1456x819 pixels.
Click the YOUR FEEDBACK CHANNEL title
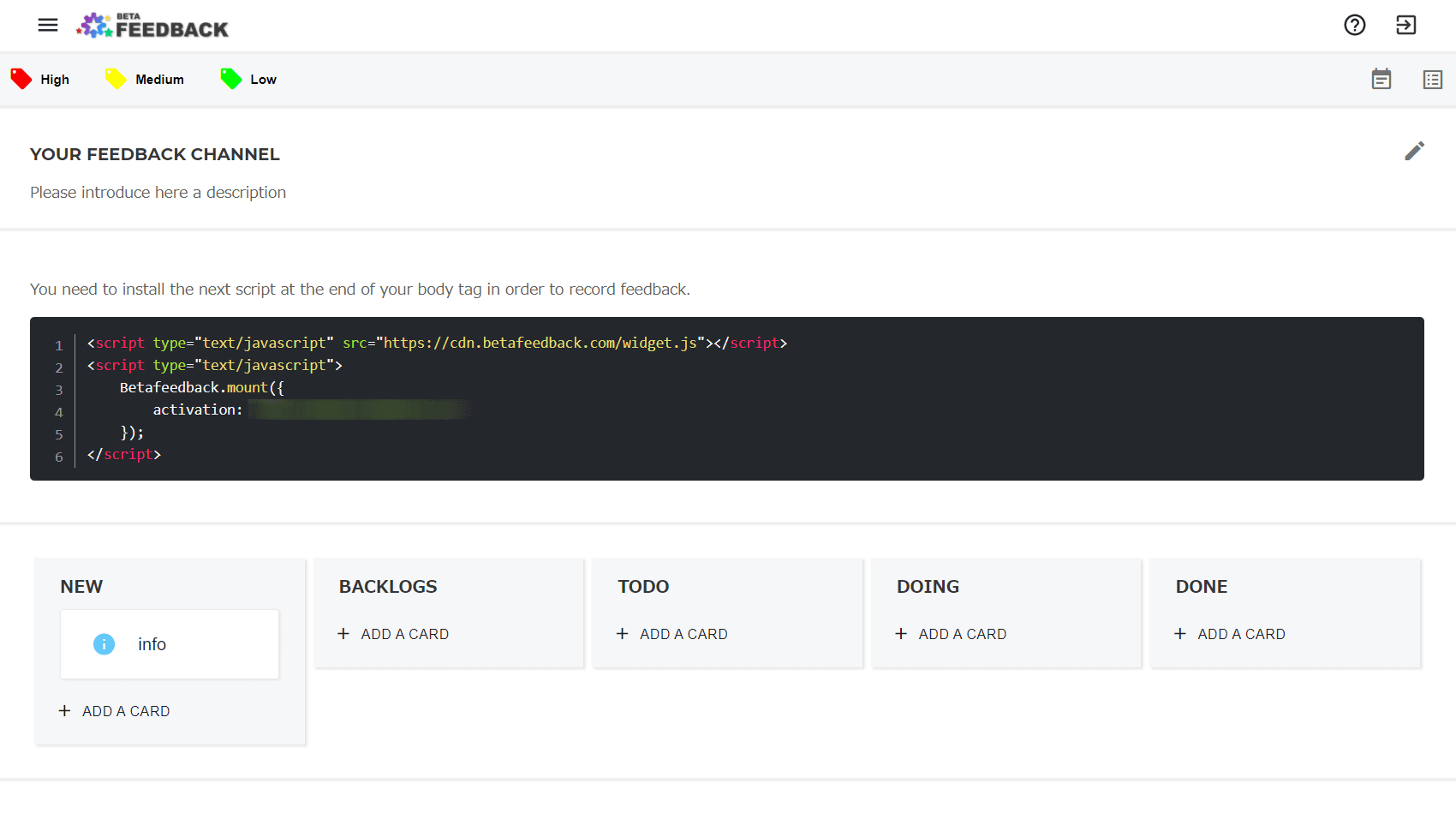click(x=155, y=154)
